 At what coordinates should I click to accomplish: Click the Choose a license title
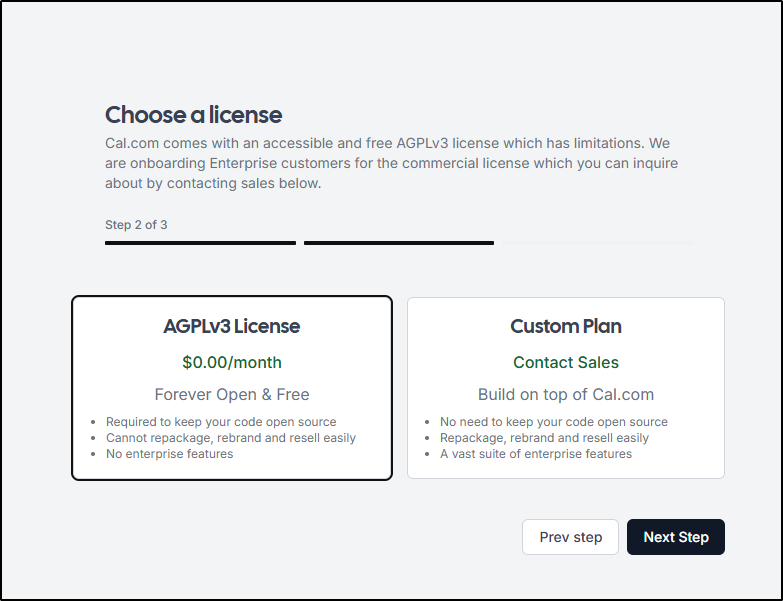tap(193, 115)
